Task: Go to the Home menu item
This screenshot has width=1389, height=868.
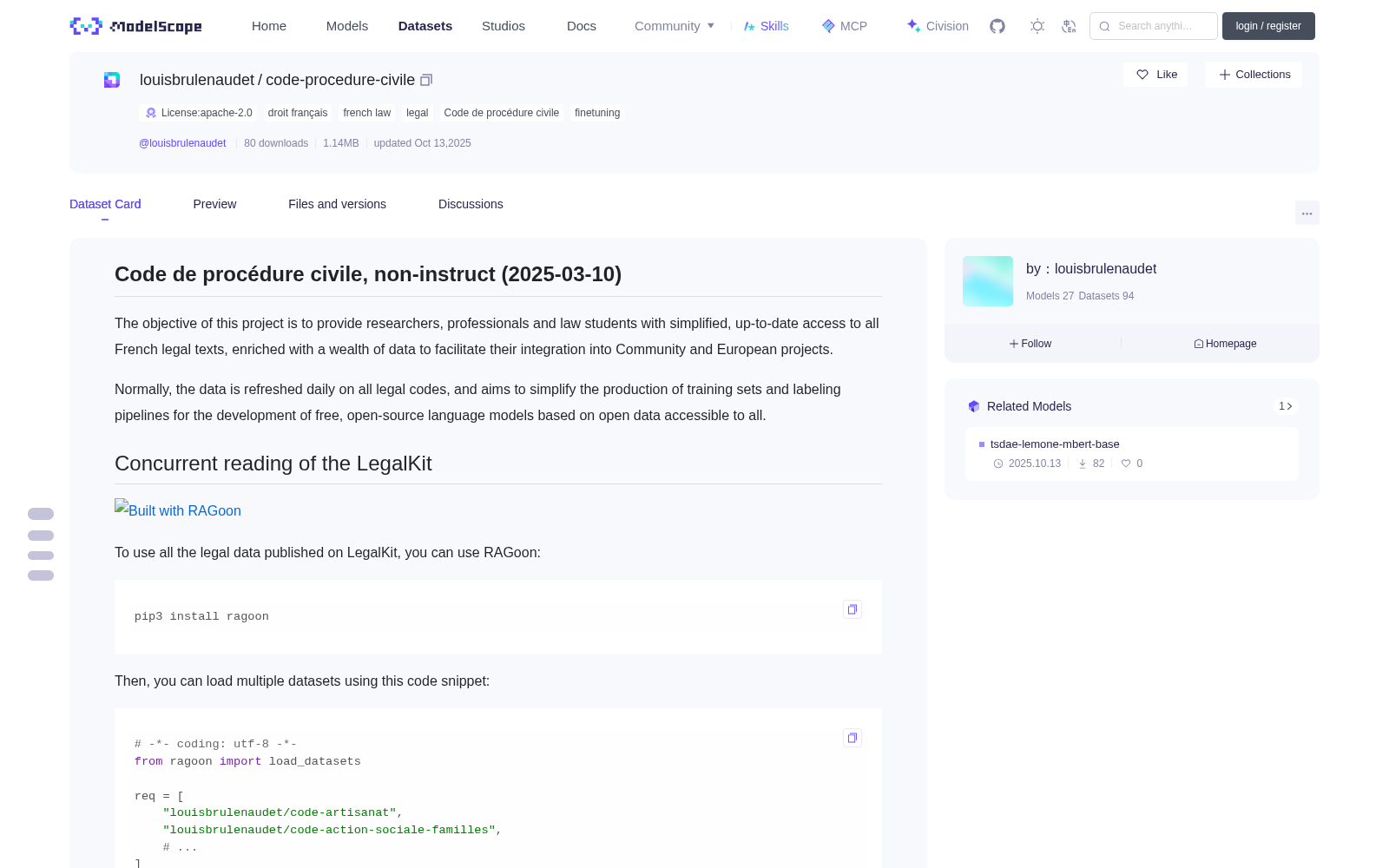Action: (269, 26)
